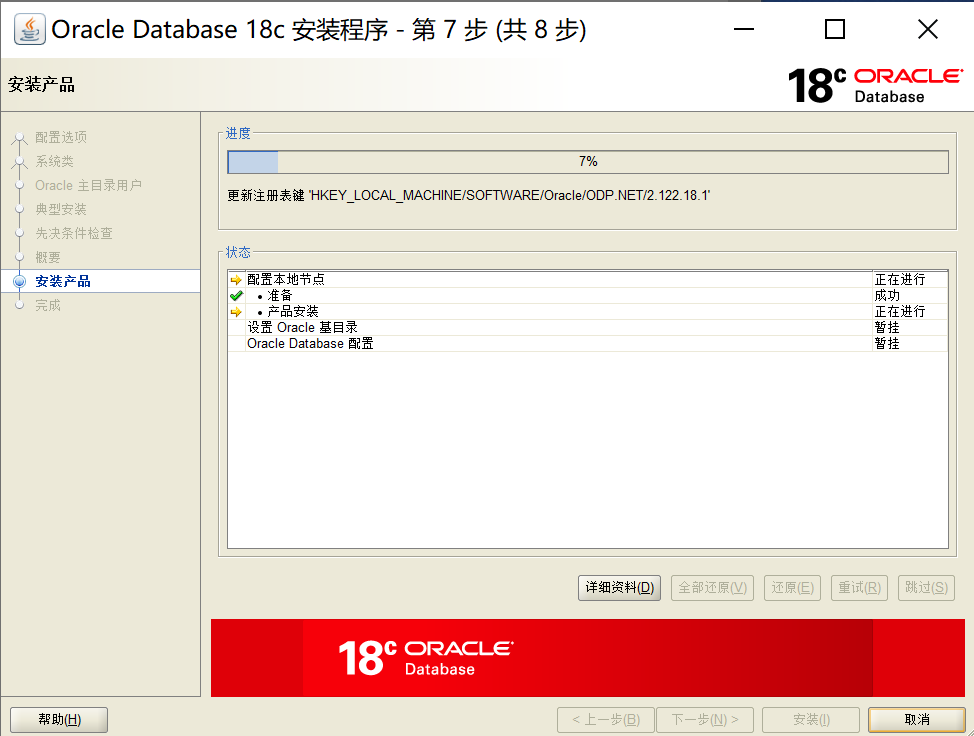Screen dimensions: 974x736
Task: Click the 取消 button
Action: click(x=917, y=719)
